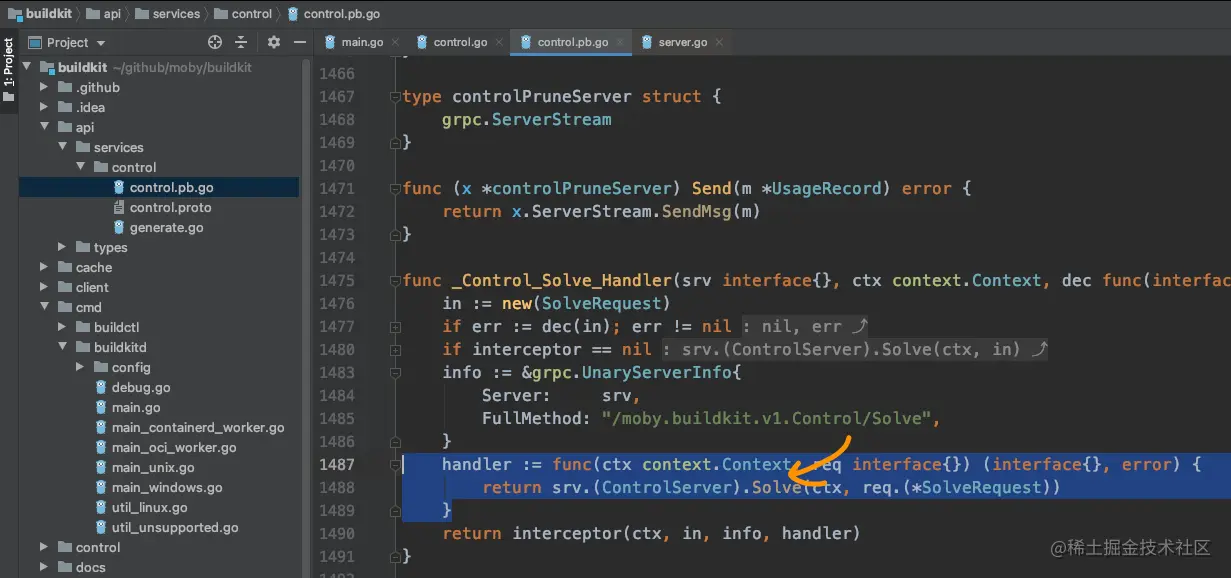
Task: Unfold the collapsed block at line 1480
Action: (395, 350)
